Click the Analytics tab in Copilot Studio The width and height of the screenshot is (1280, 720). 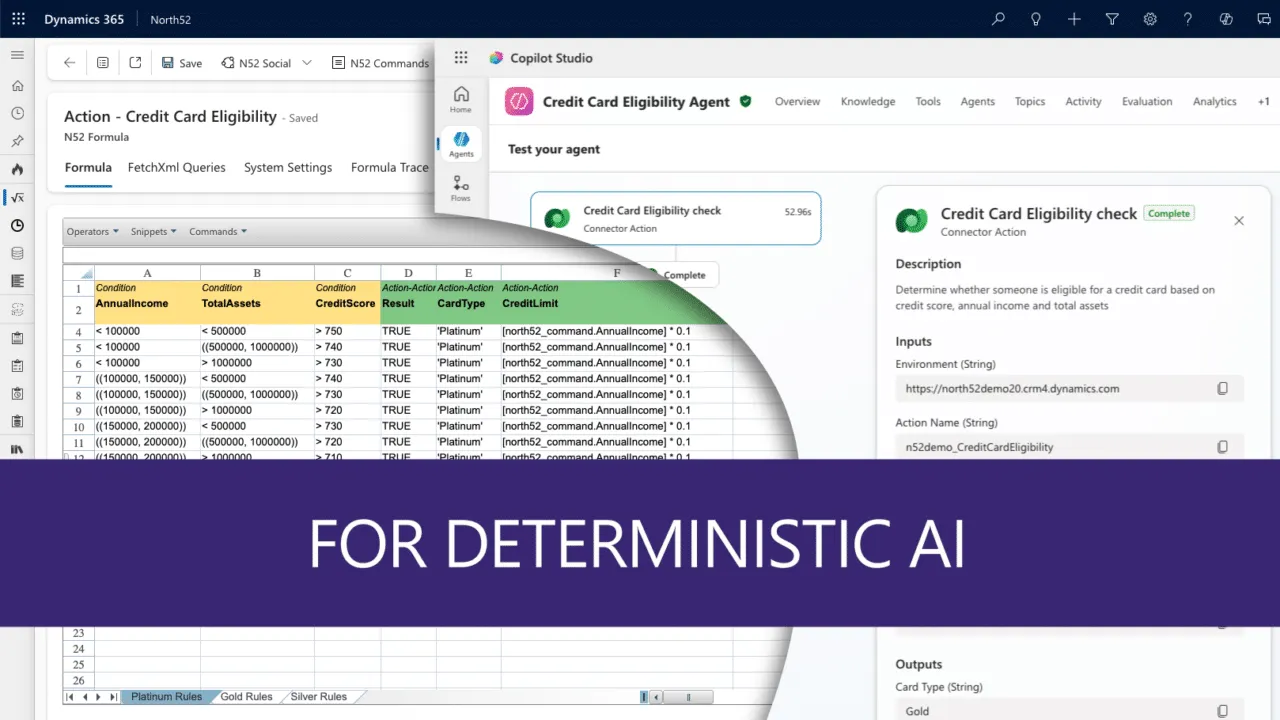click(1215, 101)
